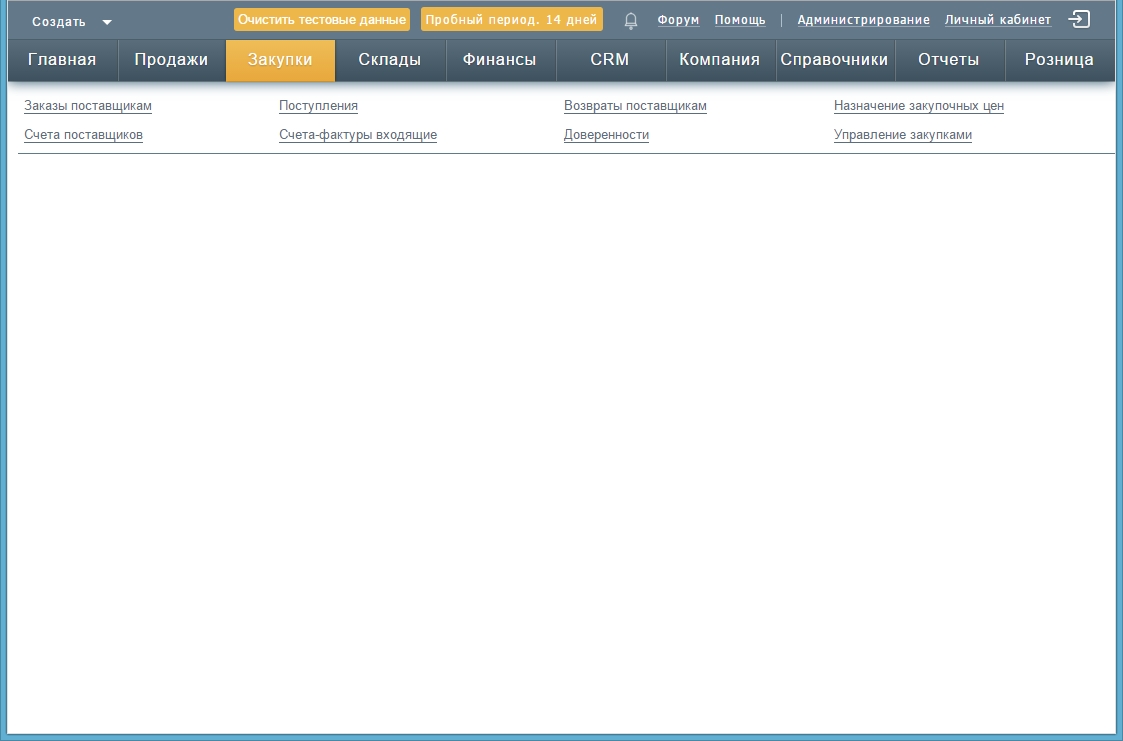The image size is (1123, 741).
Task: Click the notification bell icon
Action: [x=630, y=20]
